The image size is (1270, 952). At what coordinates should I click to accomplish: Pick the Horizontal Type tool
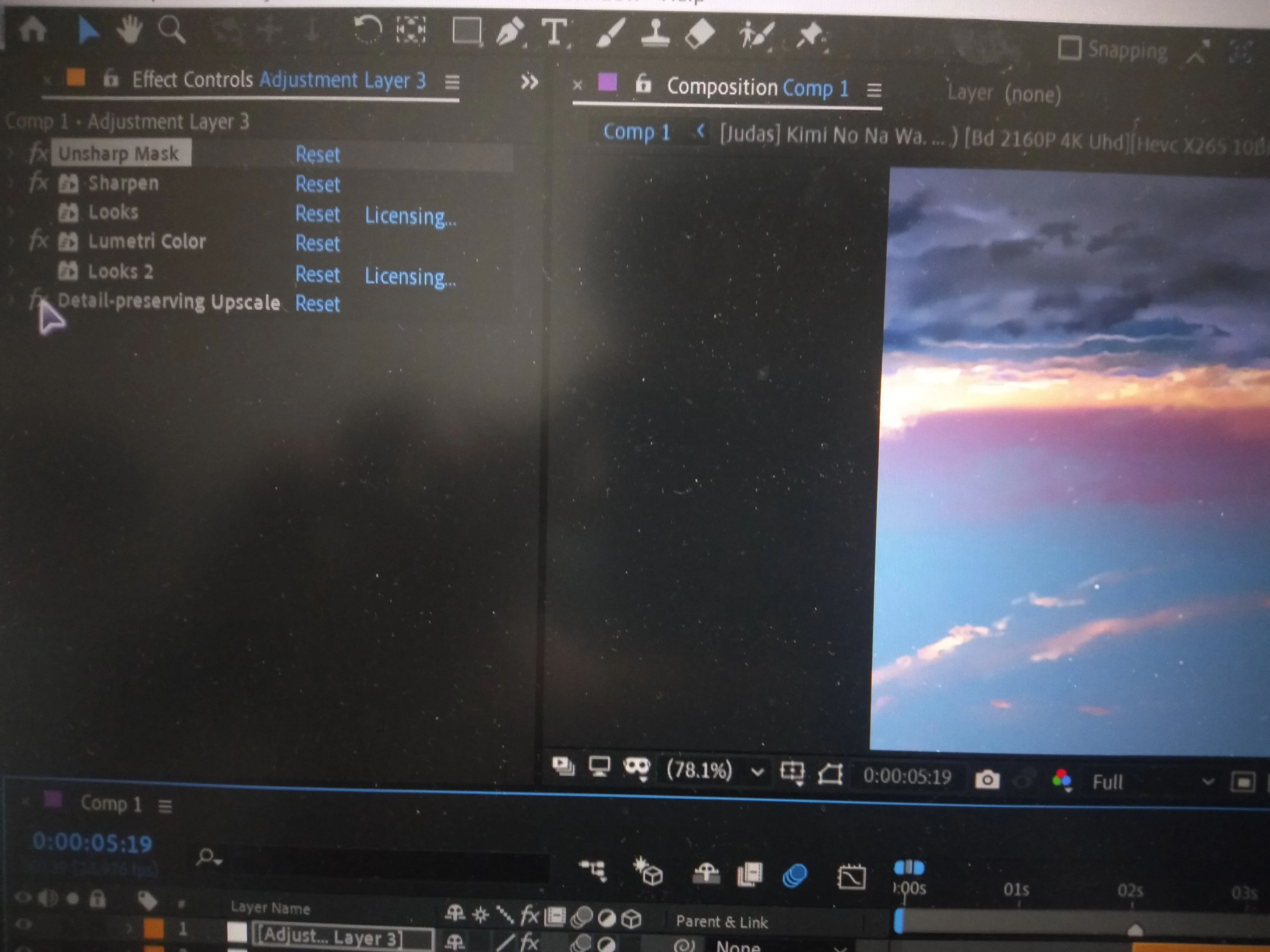coord(554,32)
